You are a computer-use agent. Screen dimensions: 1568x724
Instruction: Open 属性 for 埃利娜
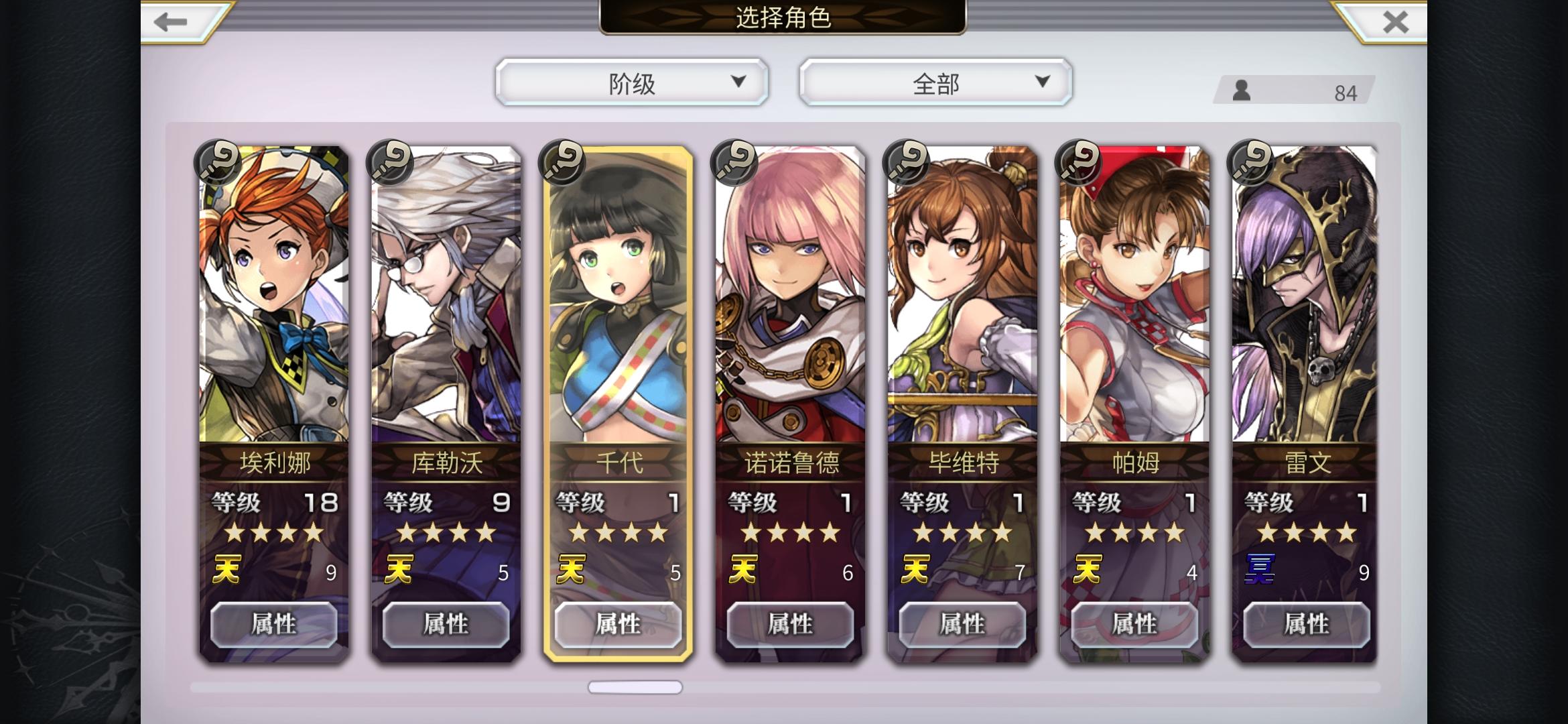[274, 624]
